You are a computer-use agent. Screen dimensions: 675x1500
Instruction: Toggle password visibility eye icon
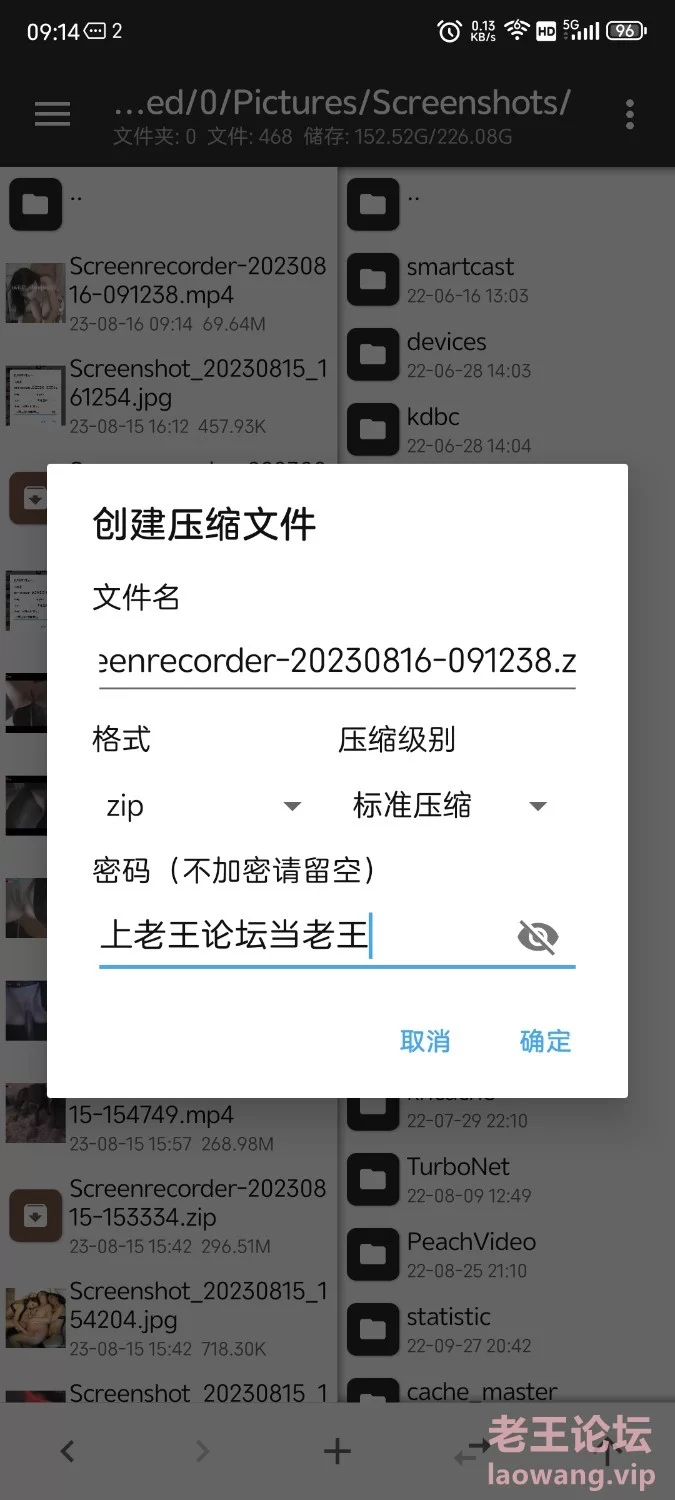click(x=538, y=937)
